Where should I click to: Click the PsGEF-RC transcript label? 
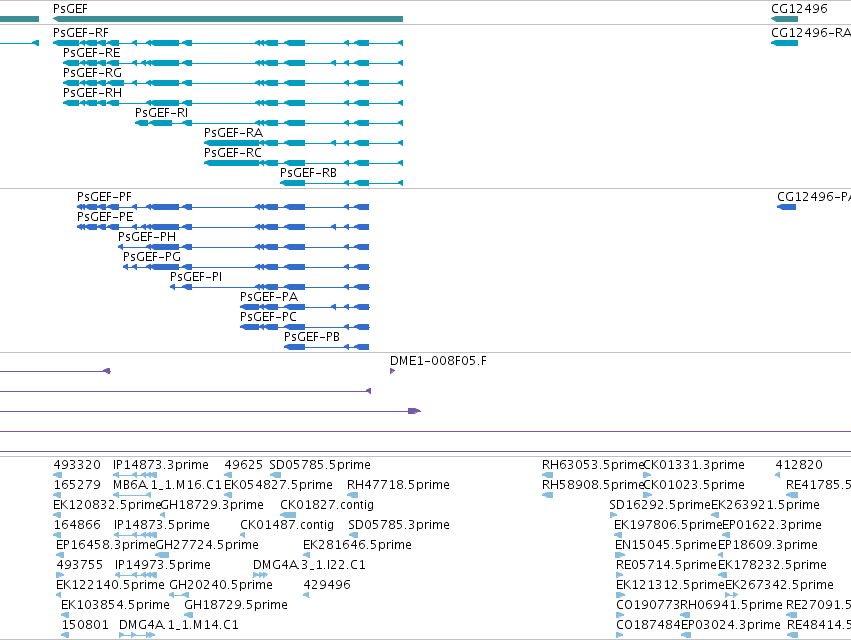[233, 153]
